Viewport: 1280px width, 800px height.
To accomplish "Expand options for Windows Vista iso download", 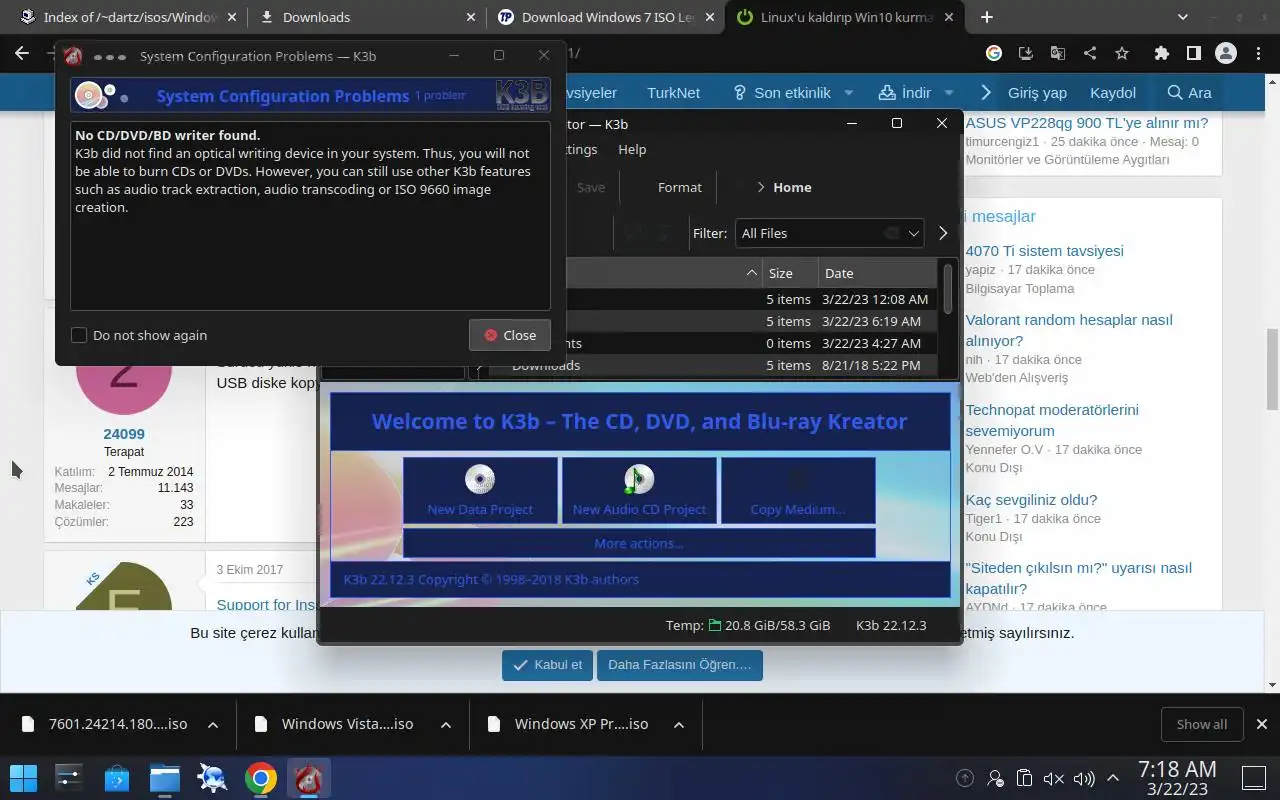I will click(446, 725).
